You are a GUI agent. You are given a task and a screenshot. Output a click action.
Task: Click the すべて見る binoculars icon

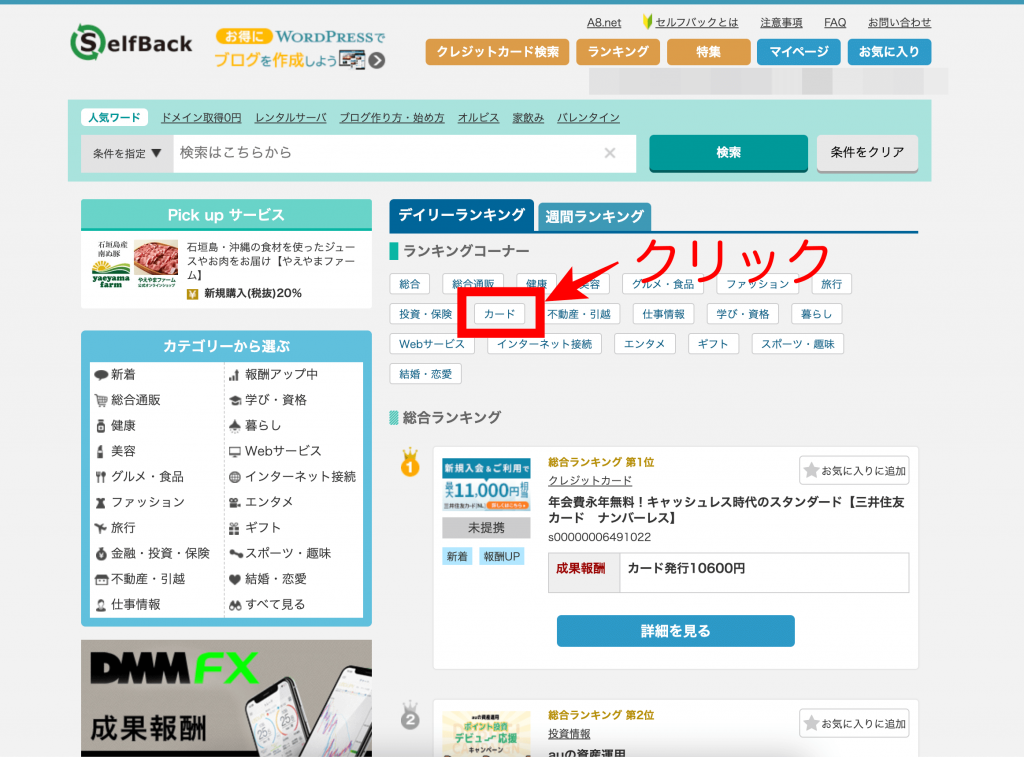click(235, 605)
